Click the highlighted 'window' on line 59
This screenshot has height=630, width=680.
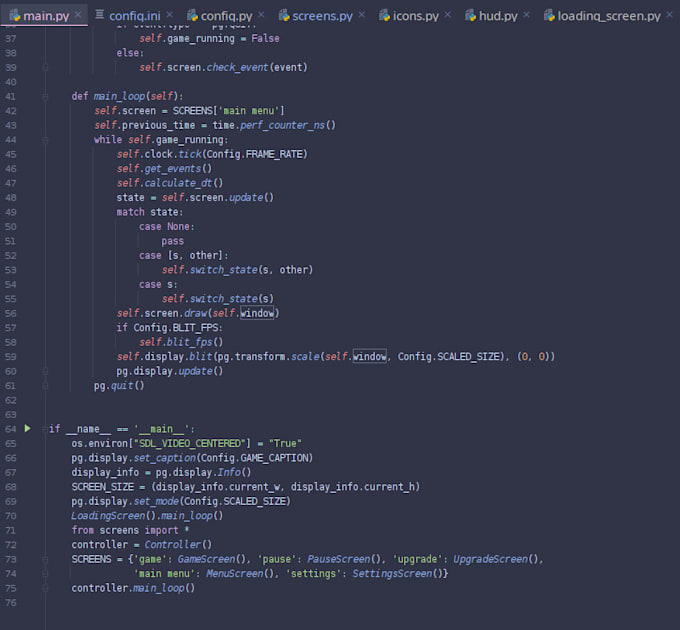click(x=369, y=356)
